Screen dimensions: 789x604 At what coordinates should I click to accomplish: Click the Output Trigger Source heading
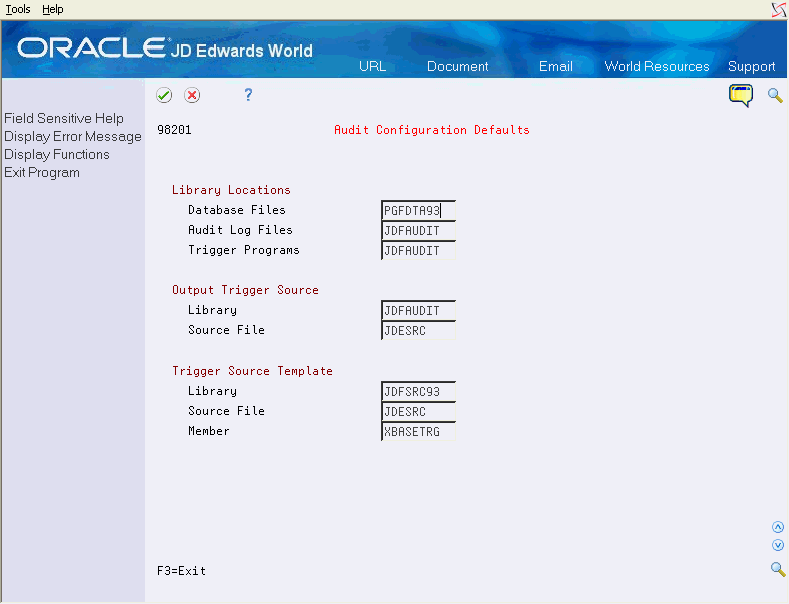pyautogui.click(x=245, y=290)
